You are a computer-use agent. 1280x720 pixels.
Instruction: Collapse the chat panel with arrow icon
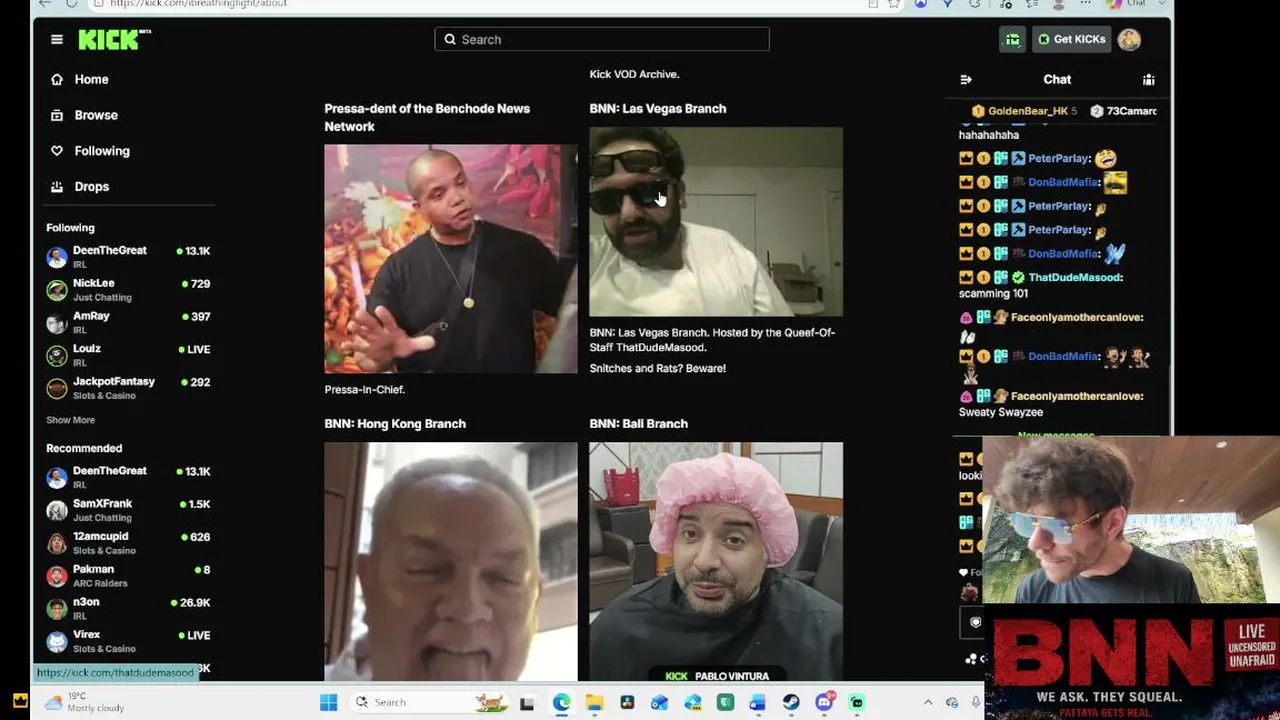click(966, 79)
